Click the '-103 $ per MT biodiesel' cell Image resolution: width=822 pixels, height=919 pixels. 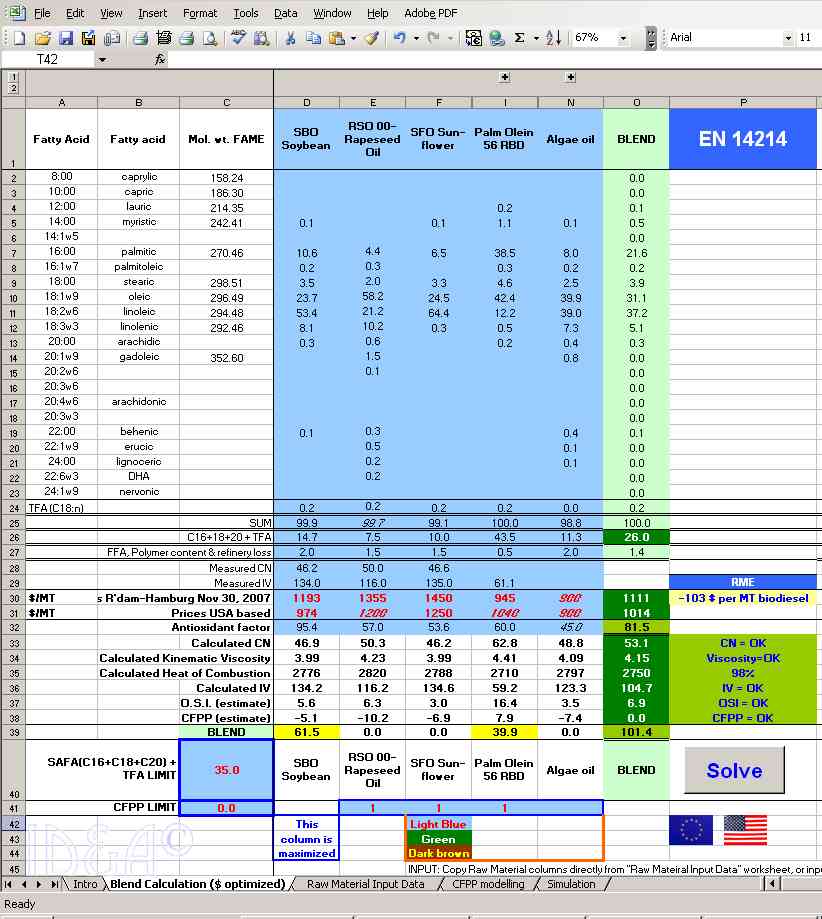pos(743,598)
